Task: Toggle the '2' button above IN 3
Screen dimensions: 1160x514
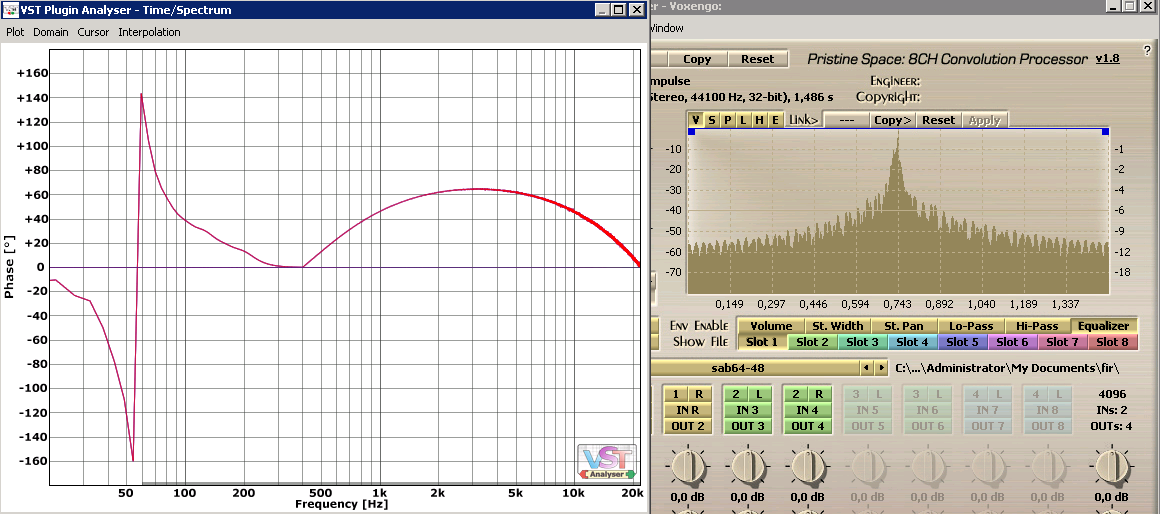Action: pyautogui.click(x=735, y=394)
